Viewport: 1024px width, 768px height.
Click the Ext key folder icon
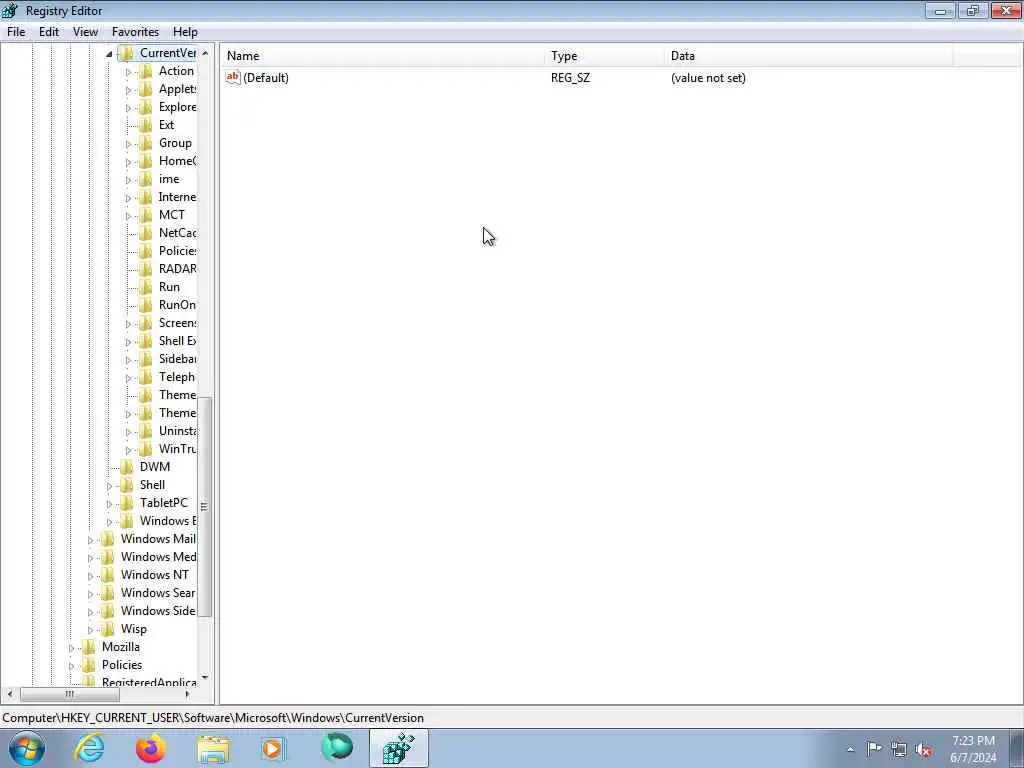(146, 125)
